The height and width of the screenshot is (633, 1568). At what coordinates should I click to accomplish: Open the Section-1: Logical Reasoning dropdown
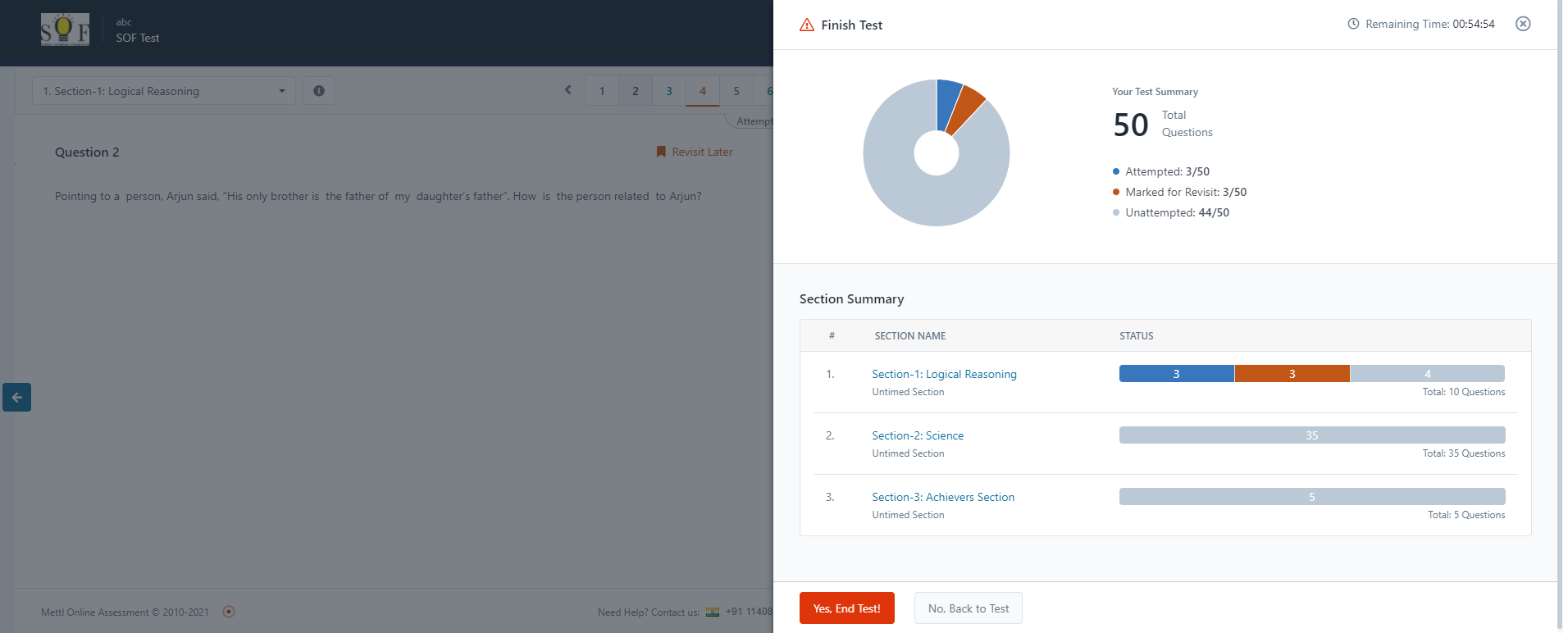tap(163, 91)
